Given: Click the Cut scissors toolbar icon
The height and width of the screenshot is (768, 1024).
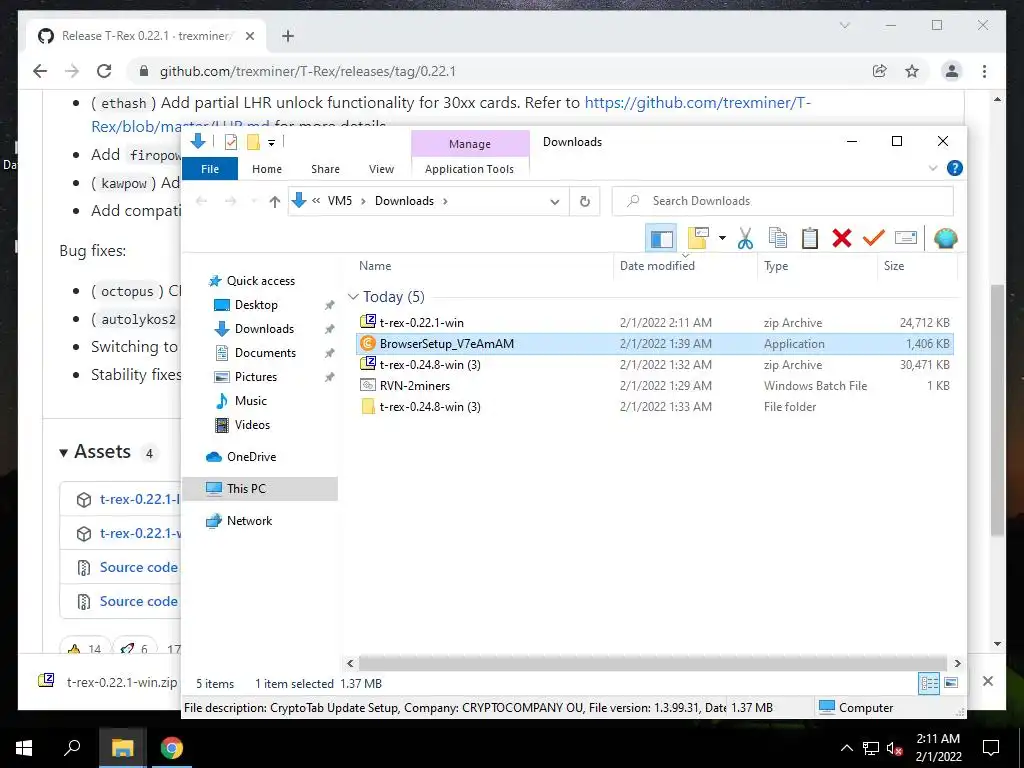Looking at the screenshot, I should click(745, 238).
